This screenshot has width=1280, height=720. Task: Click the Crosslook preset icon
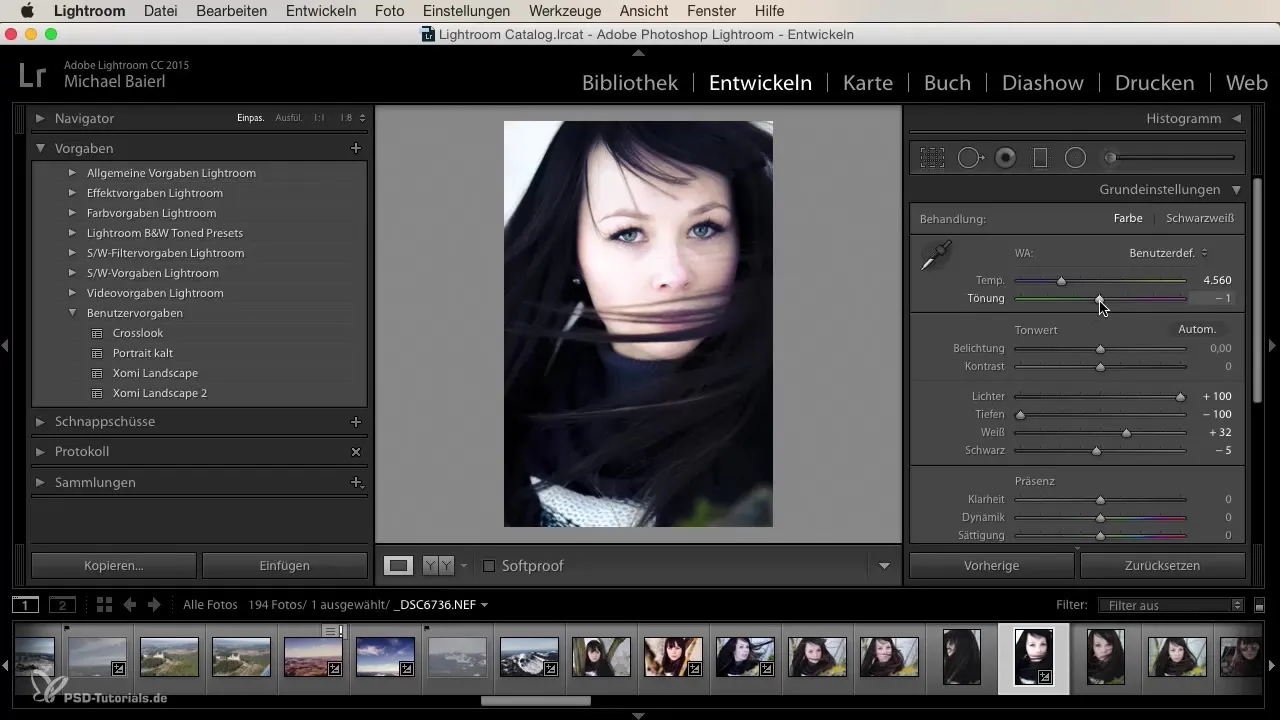coord(97,333)
